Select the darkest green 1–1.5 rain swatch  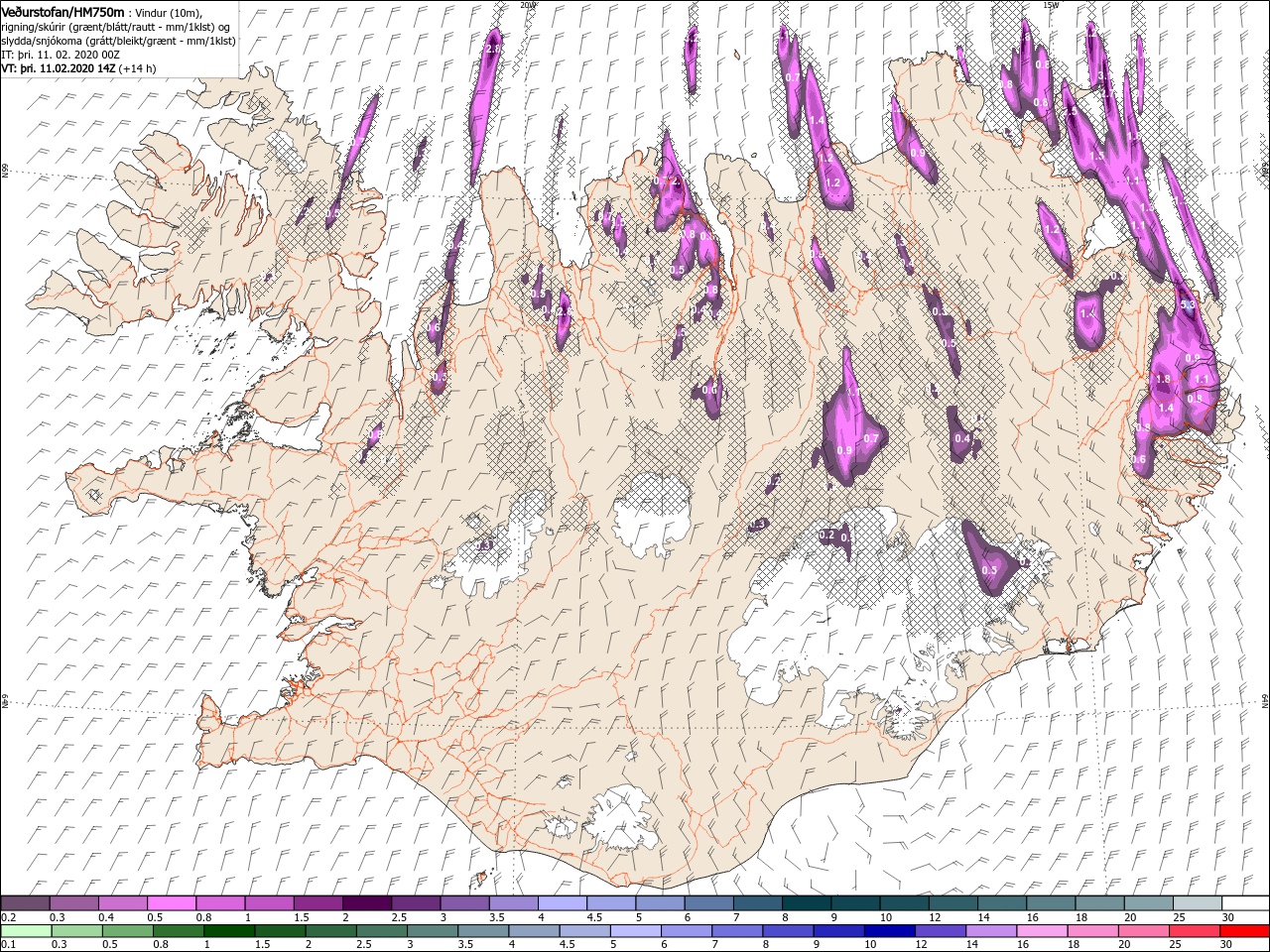pos(227,930)
